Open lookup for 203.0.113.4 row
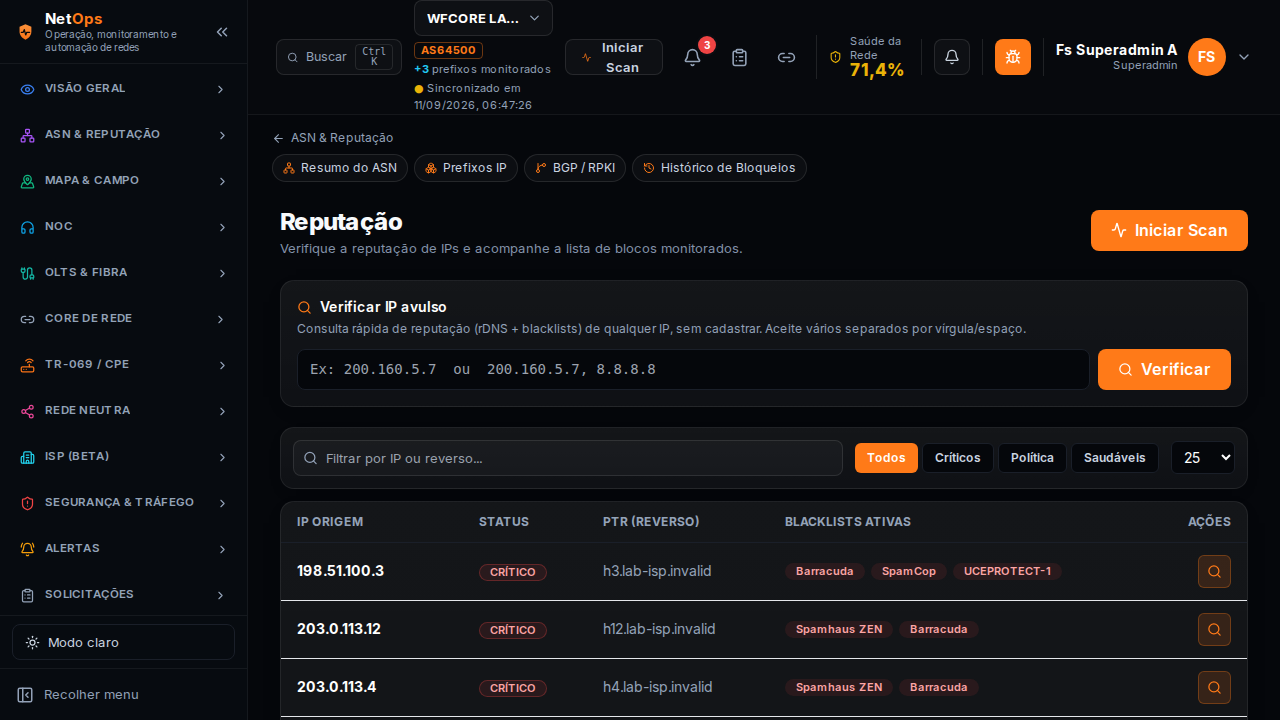This screenshot has width=1280, height=720. (x=1214, y=688)
